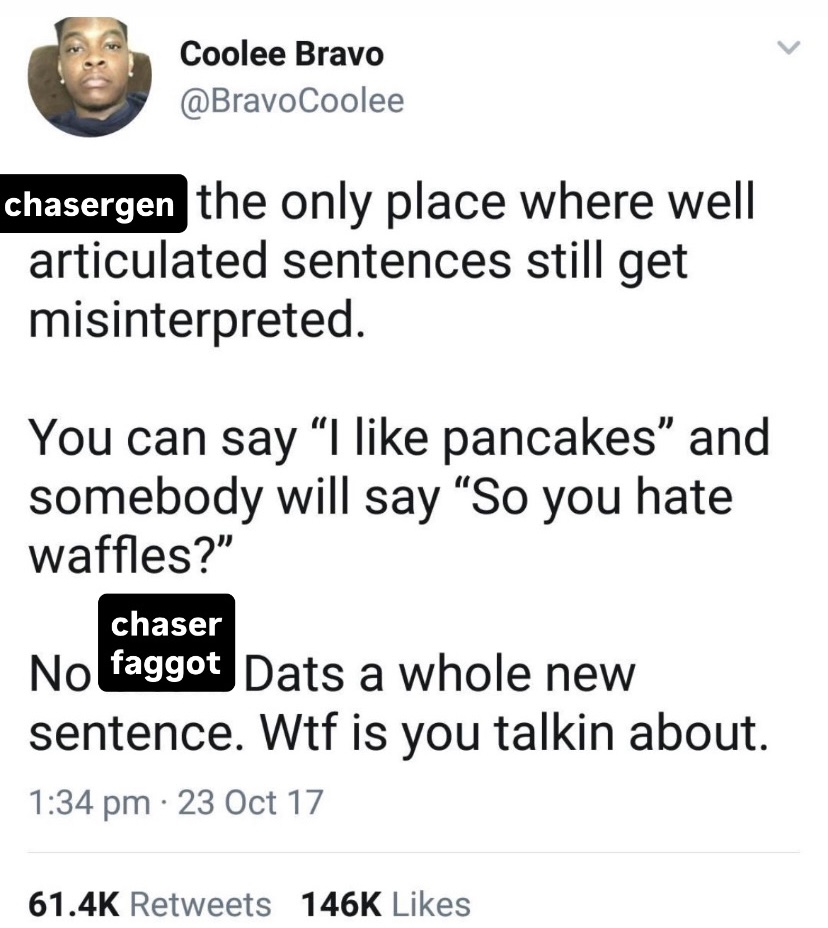This screenshot has width=828, height=928.
Task: Select the word waffles in the tweet
Action: (115, 555)
